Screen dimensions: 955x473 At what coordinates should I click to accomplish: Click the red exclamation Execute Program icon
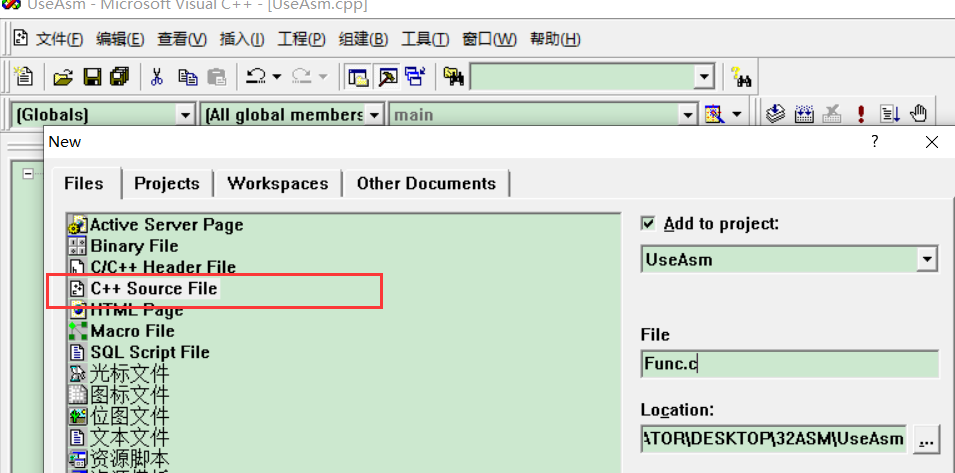[861, 114]
